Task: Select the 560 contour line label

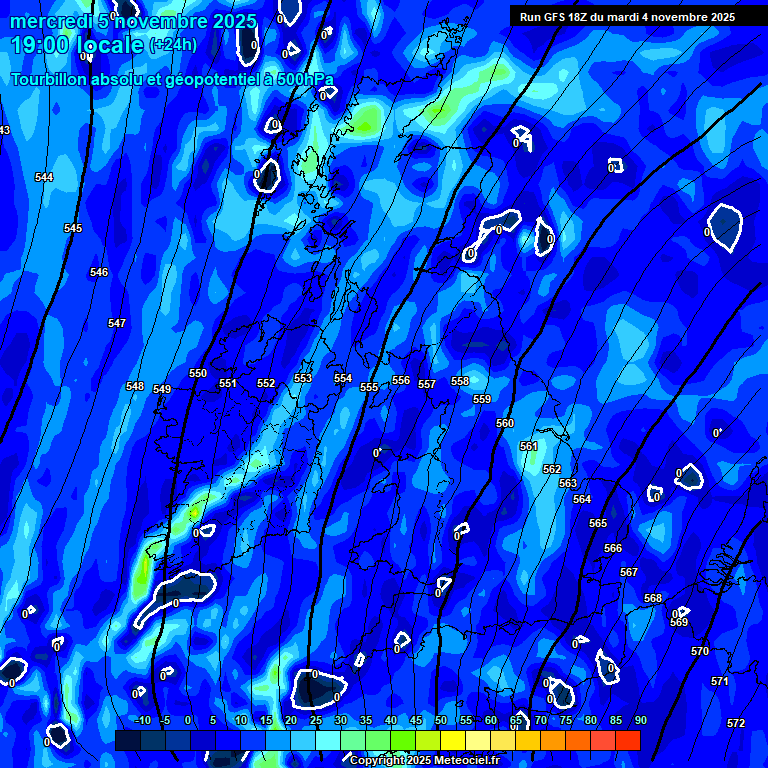Action: click(505, 423)
